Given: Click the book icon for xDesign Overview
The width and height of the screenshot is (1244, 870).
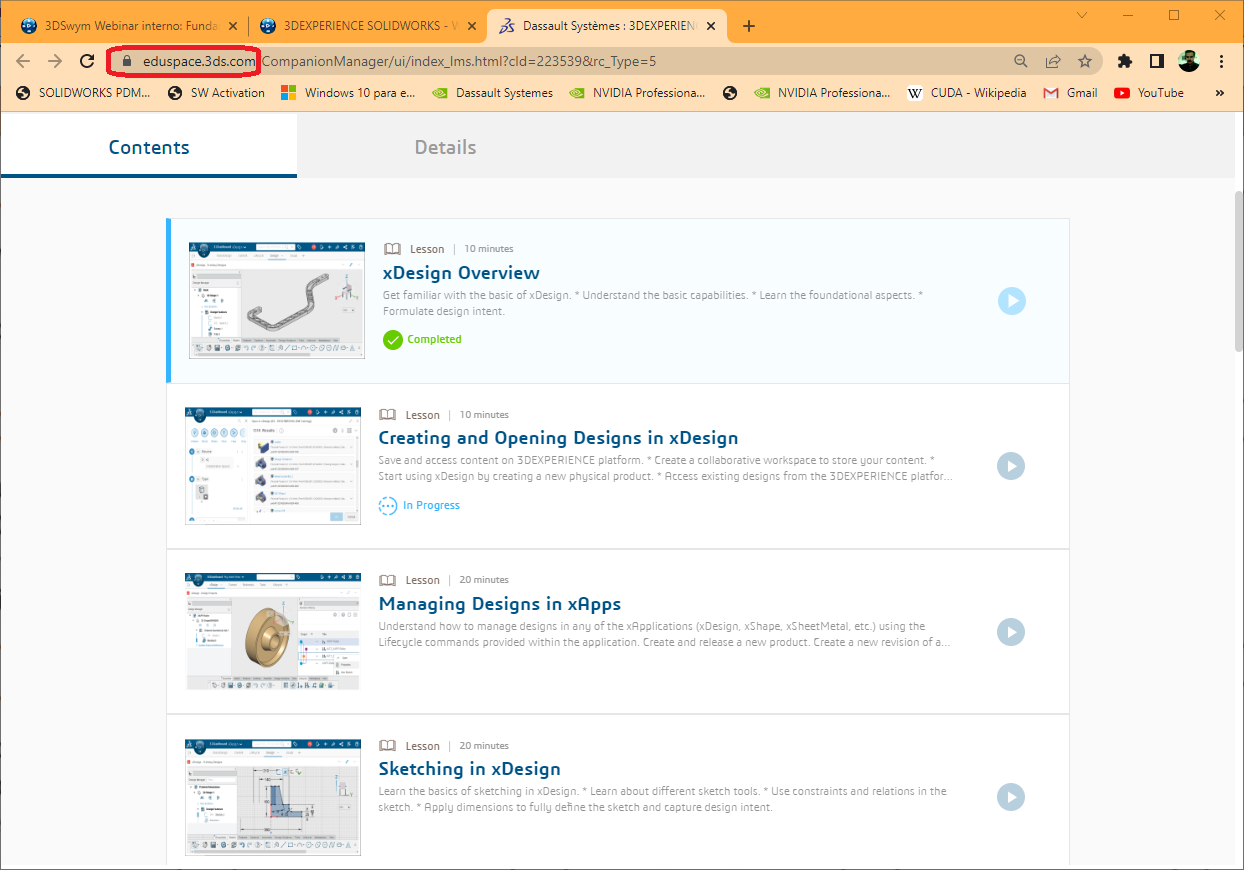Looking at the screenshot, I should (x=393, y=249).
